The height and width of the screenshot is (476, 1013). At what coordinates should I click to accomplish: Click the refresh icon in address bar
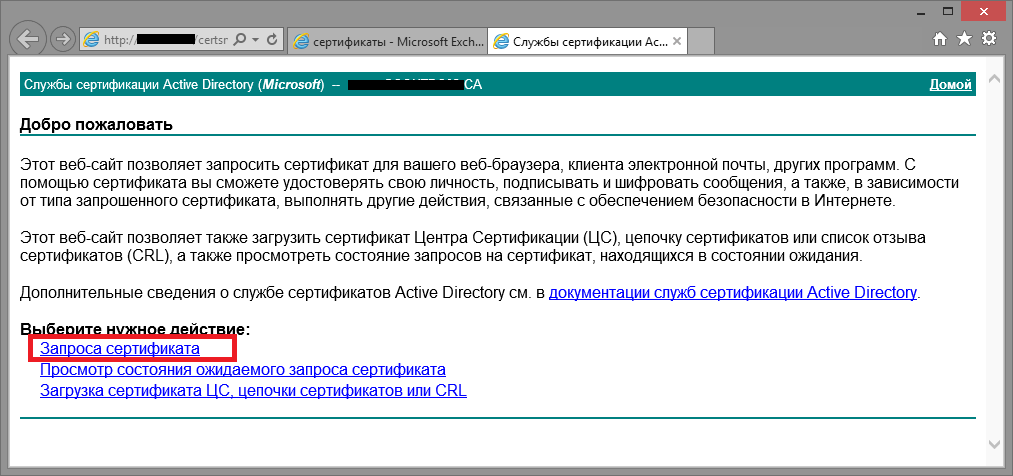pos(273,40)
